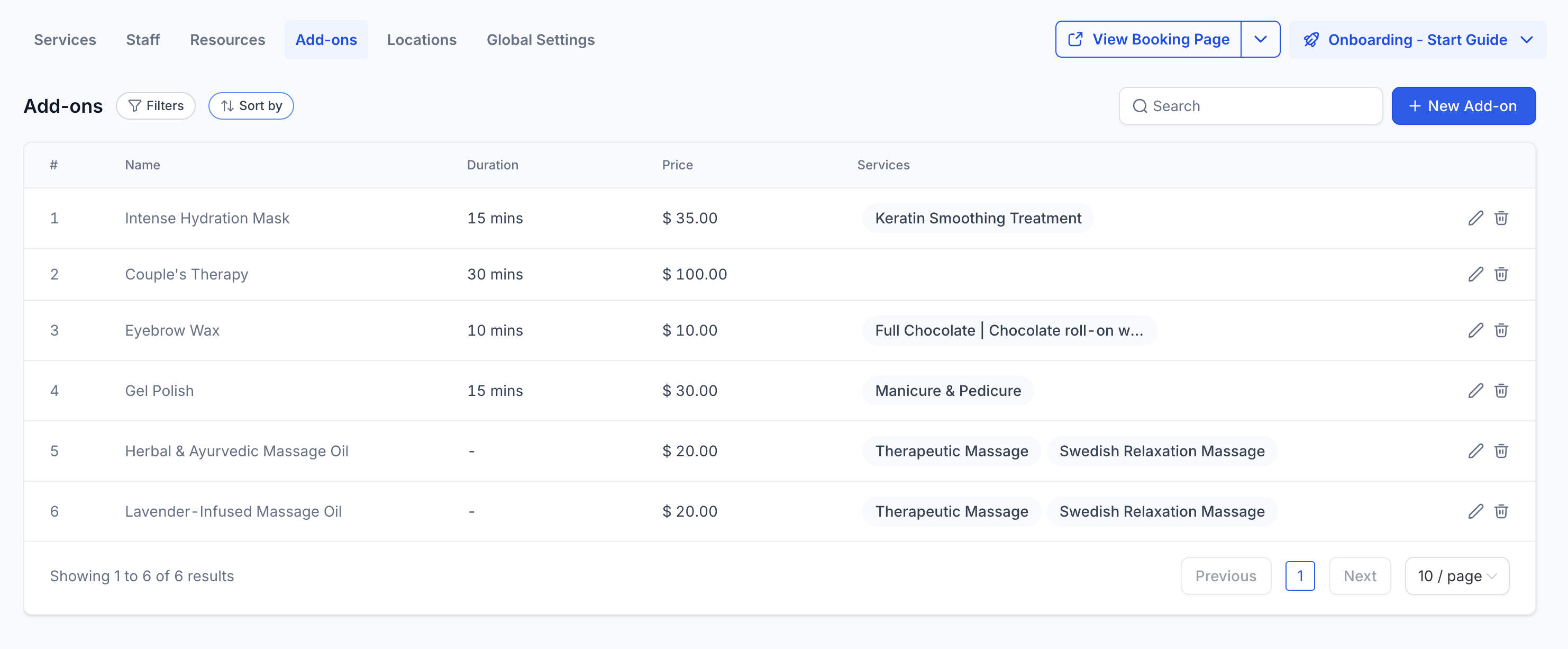This screenshot has height=649, width=1568.
Task: Open the Locations tab
Action: 421,40
